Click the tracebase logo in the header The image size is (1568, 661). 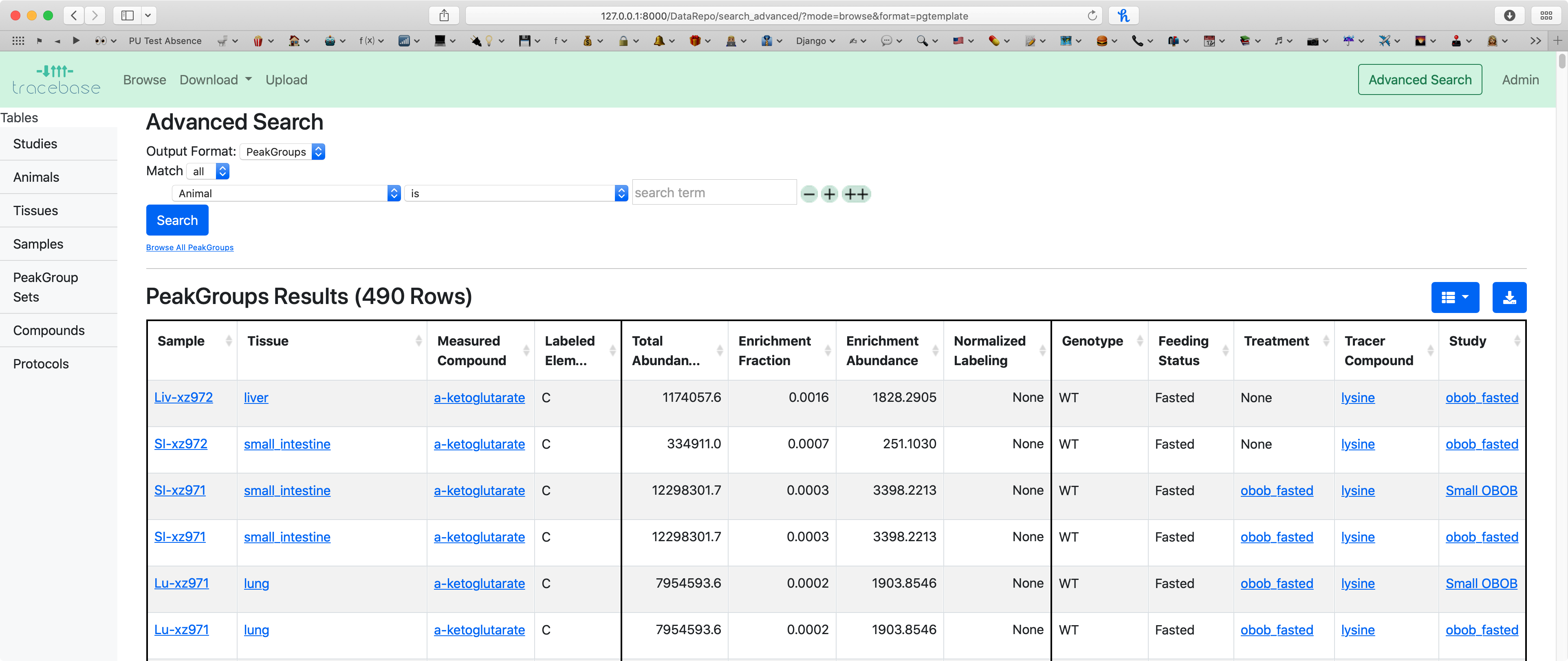pyautogui.click(x=57, y=79)
